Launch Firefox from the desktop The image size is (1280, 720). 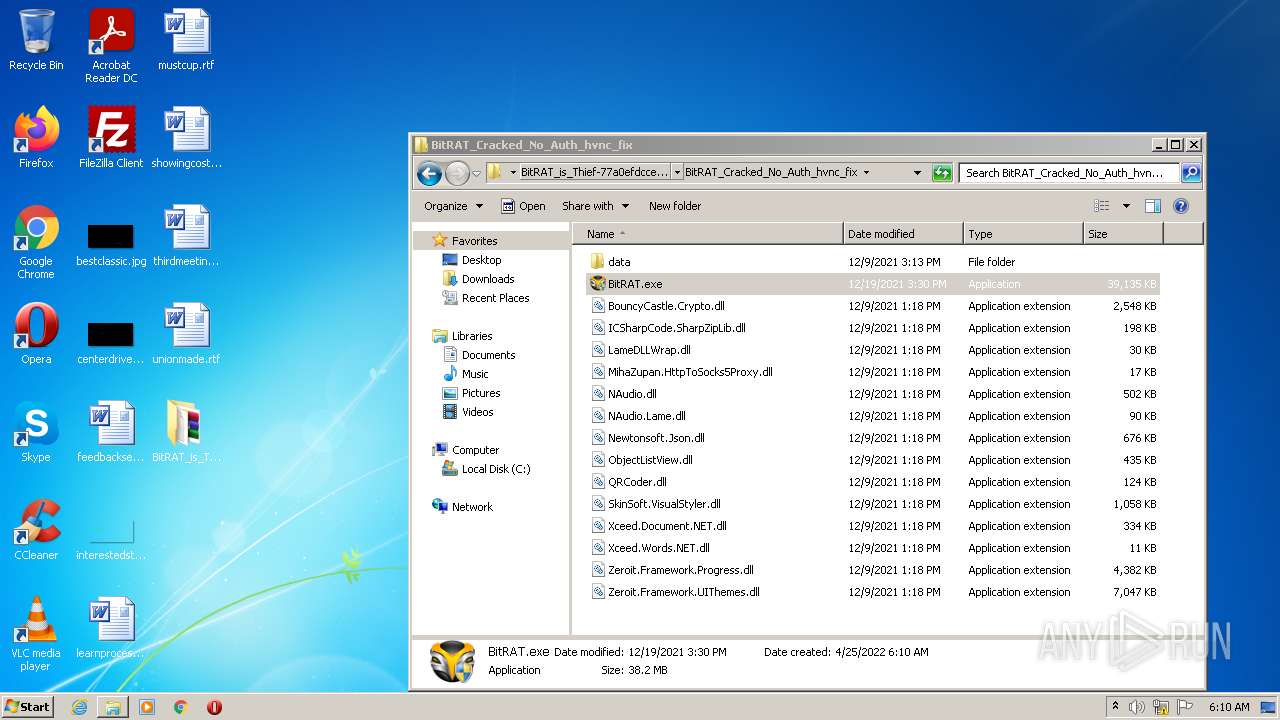click(36, 138)
